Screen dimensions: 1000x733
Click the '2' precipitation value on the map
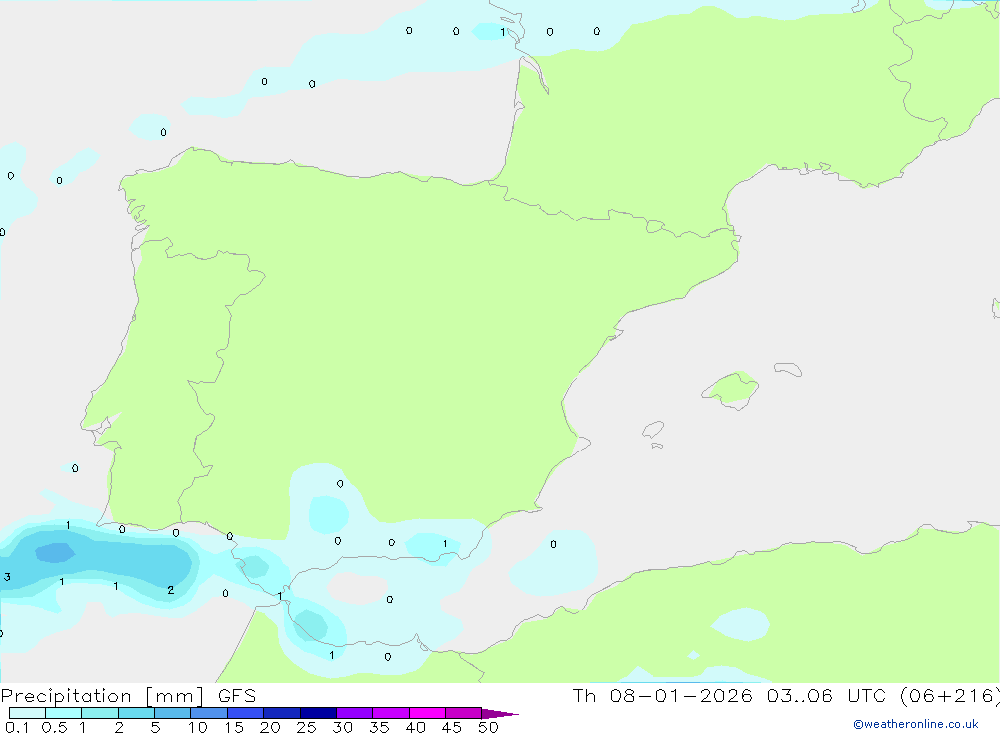tap(170, 590)
